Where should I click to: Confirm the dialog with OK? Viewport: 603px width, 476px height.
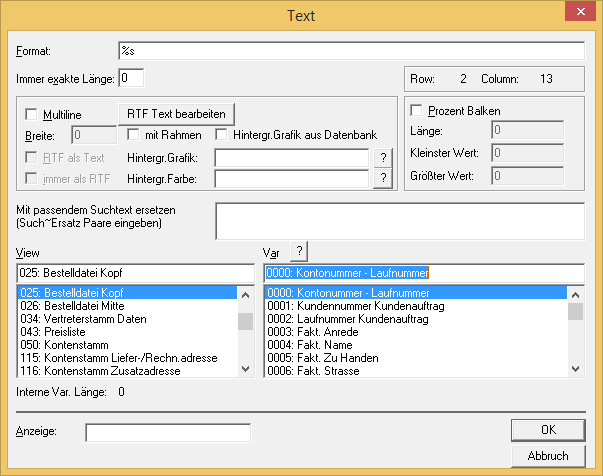tap(547, 430)
